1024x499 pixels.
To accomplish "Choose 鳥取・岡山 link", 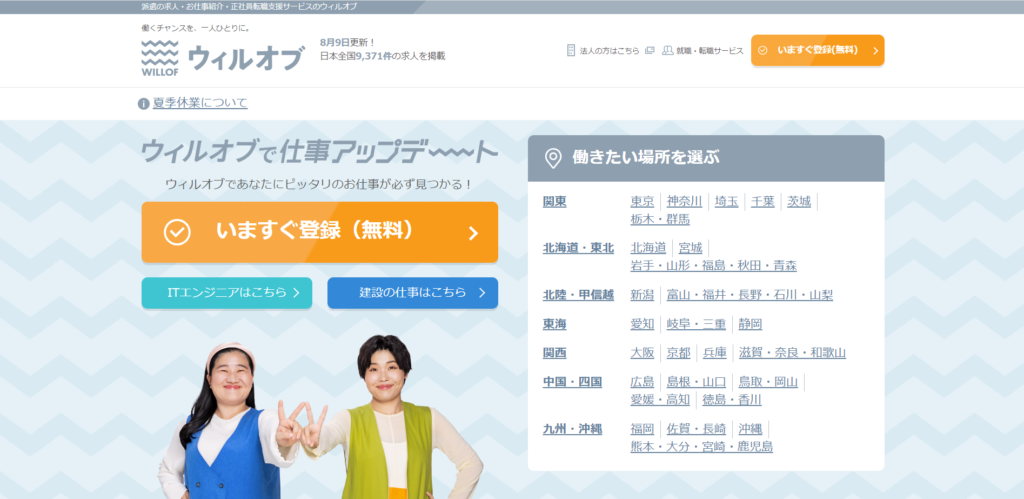I will pyautogui.click(x=768, y=382).
